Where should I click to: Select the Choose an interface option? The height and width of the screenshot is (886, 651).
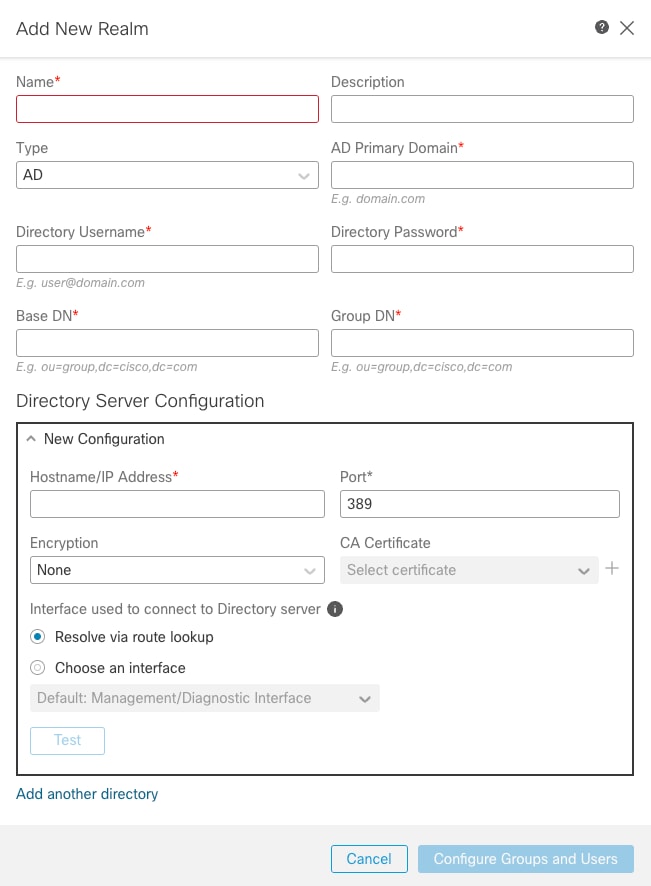[37, 668]
